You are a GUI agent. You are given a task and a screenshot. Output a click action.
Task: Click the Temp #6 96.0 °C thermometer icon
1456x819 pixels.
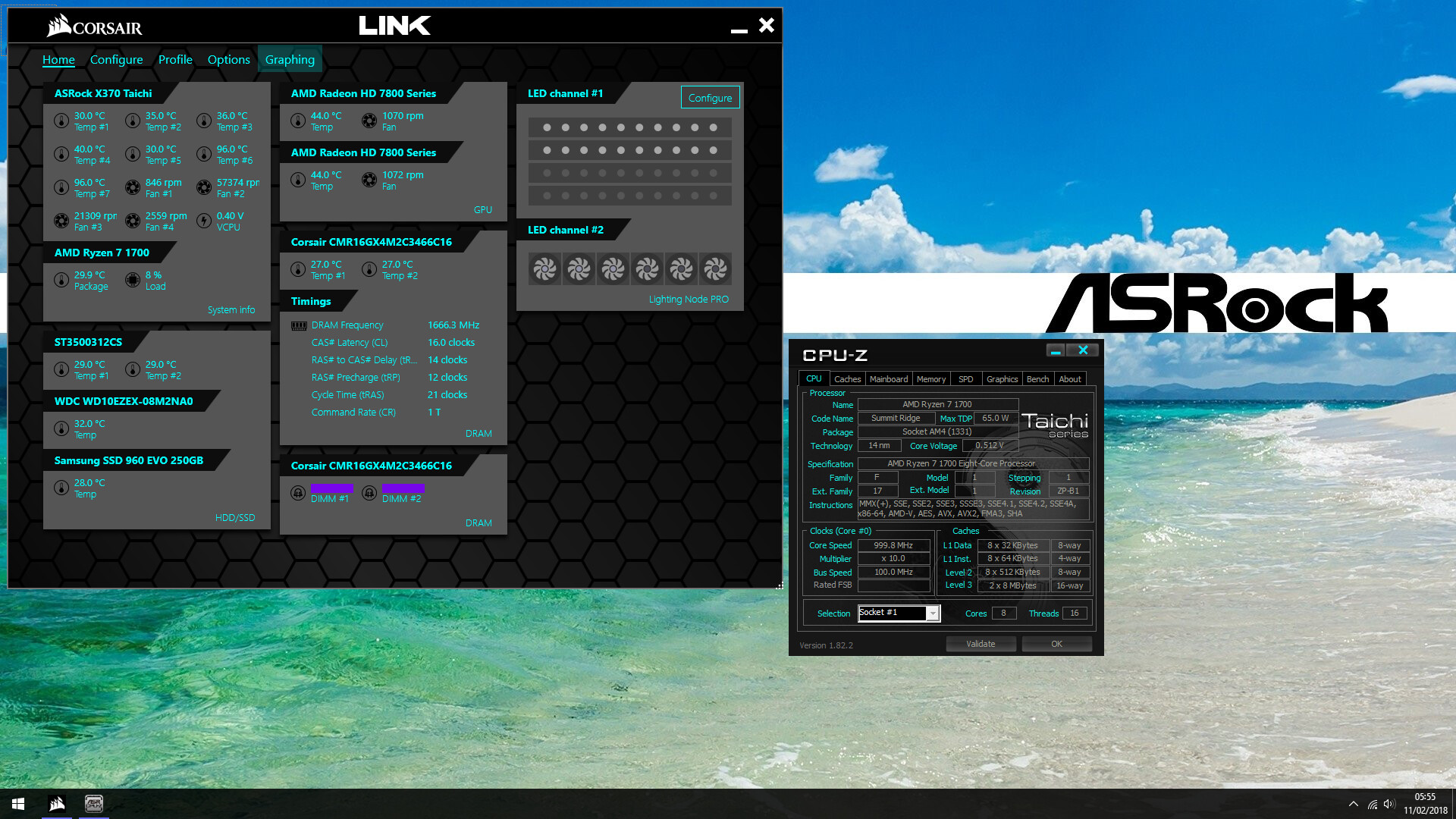point(204,154)
